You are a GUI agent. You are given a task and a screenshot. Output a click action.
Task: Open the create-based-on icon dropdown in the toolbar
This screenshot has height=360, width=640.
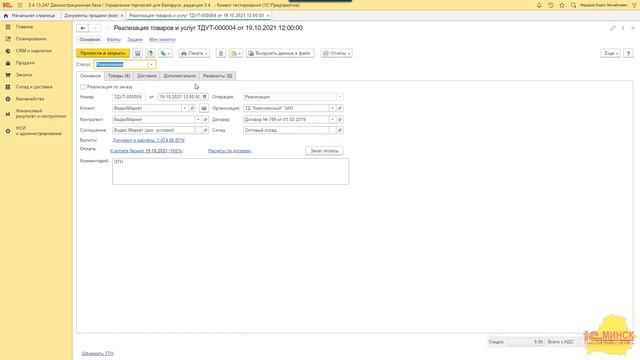[165, 53]
